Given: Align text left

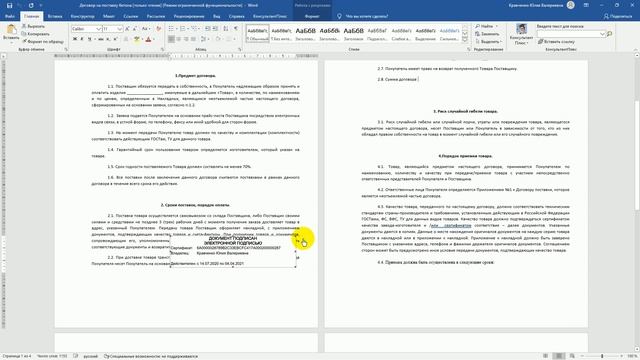Looking at the screenshot, I should 171,39.
